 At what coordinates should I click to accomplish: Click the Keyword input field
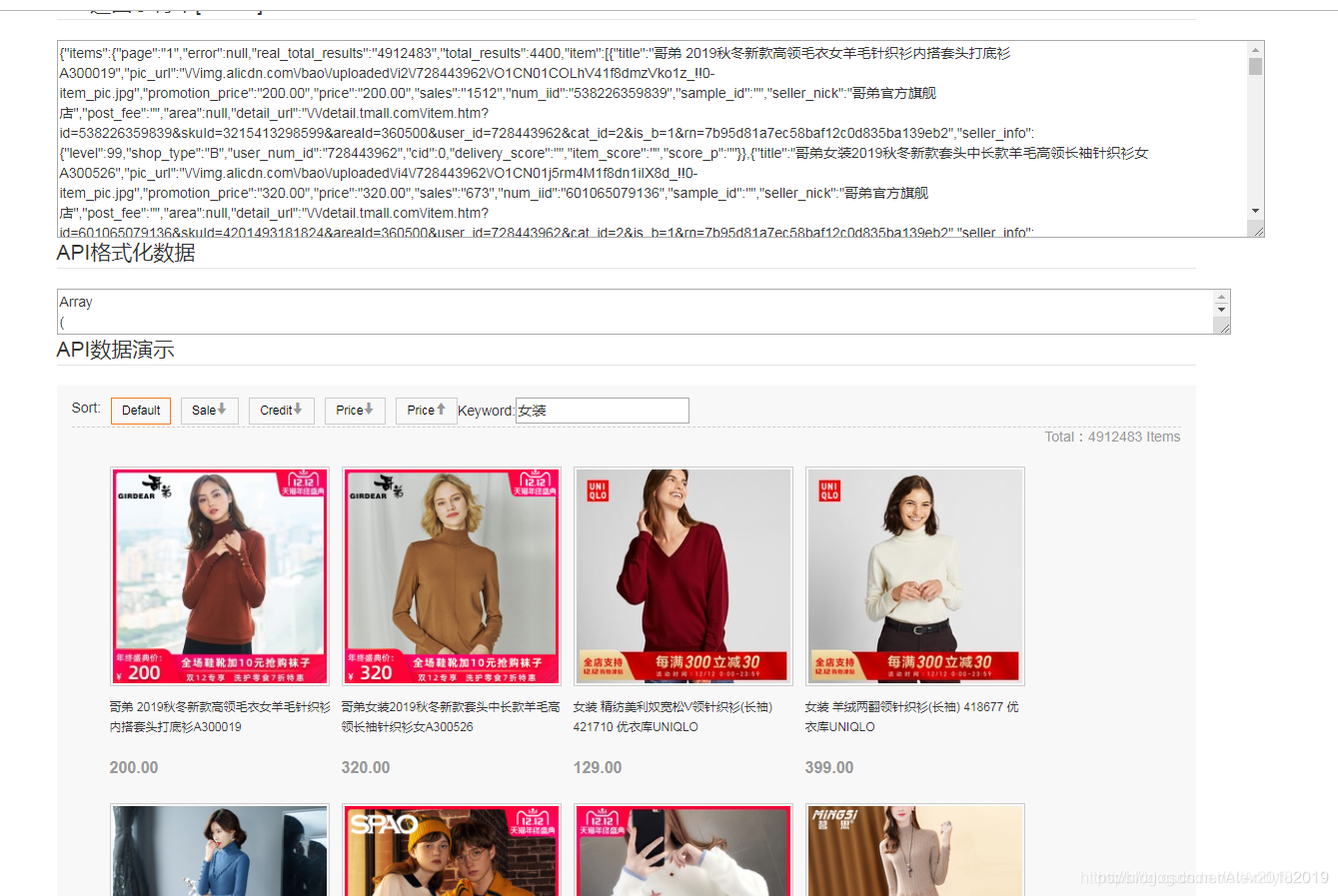(x=603, y=411)
